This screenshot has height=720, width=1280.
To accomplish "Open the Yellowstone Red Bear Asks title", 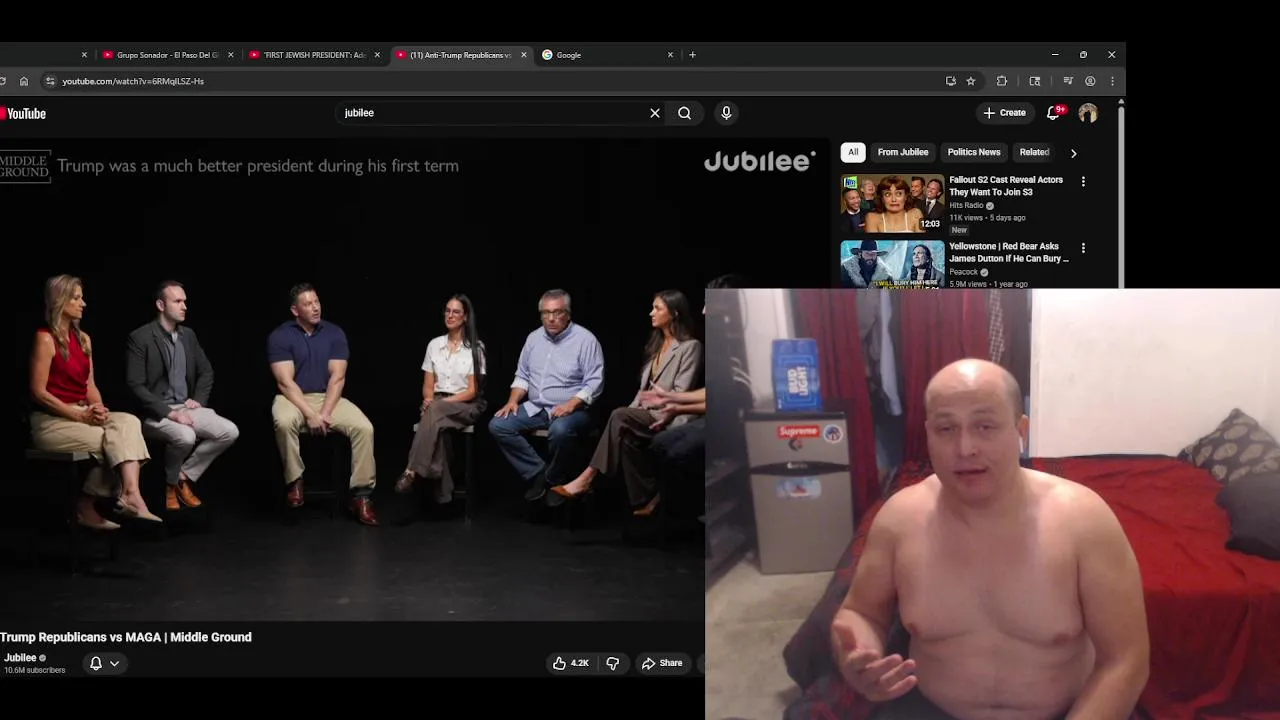I will click(x=1008, y=252).
